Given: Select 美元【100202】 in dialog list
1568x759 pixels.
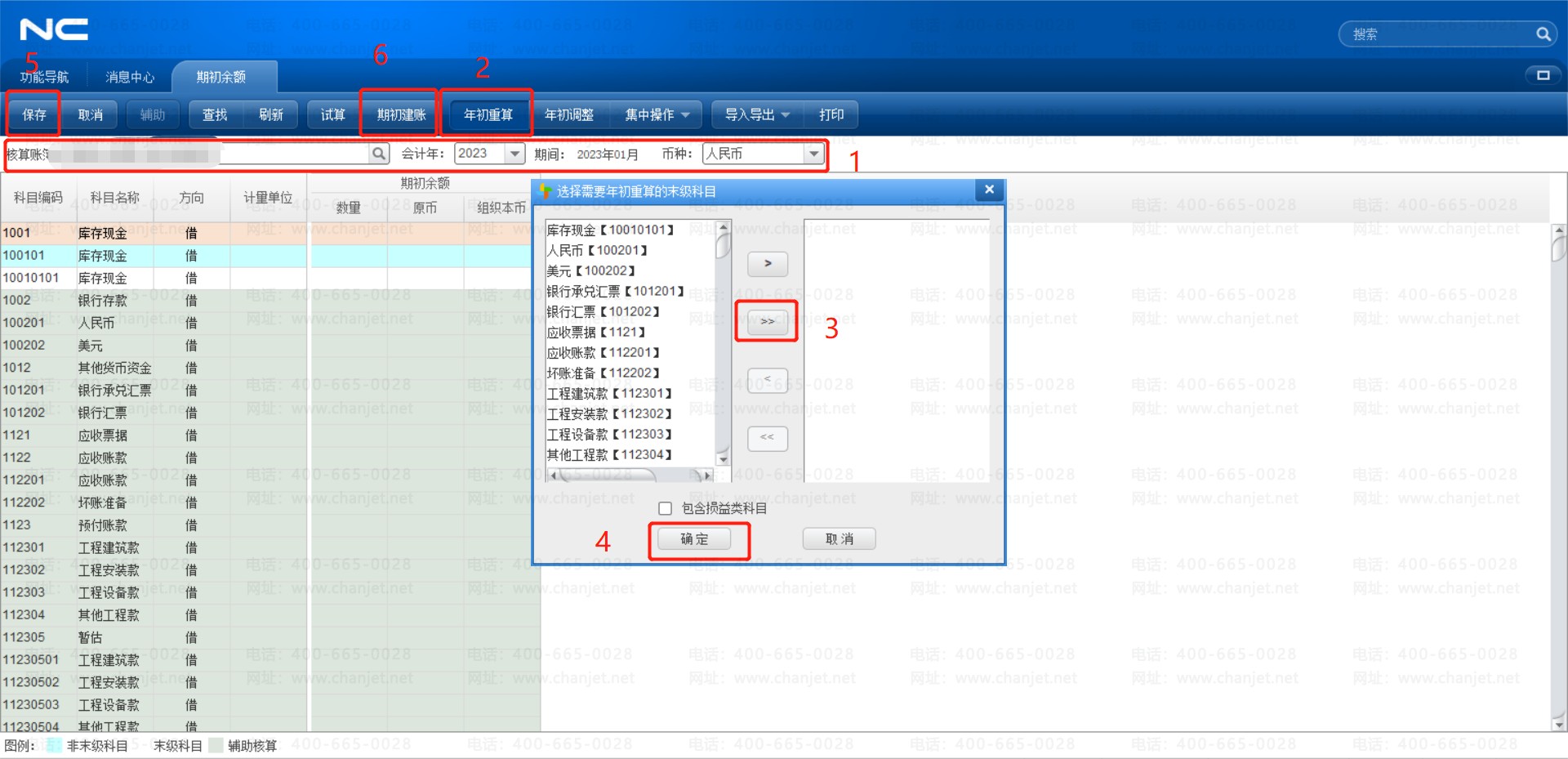Looking at the screenshot, I should pos(591,271).
